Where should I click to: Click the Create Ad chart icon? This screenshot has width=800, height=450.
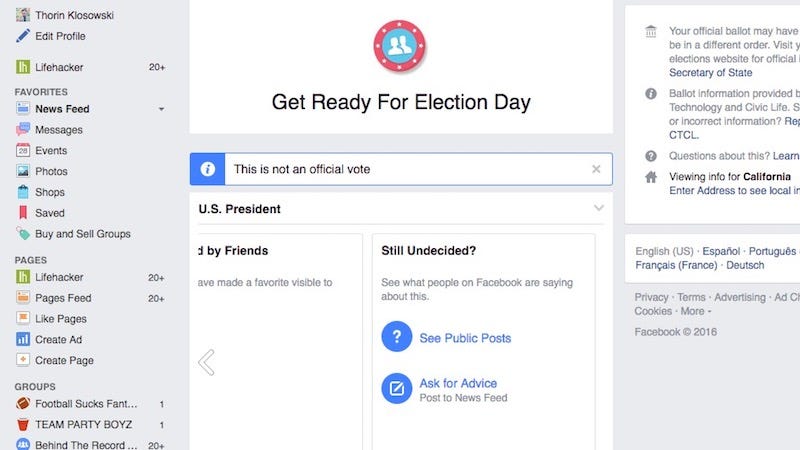pyautogui.click(x=23, y=339)
